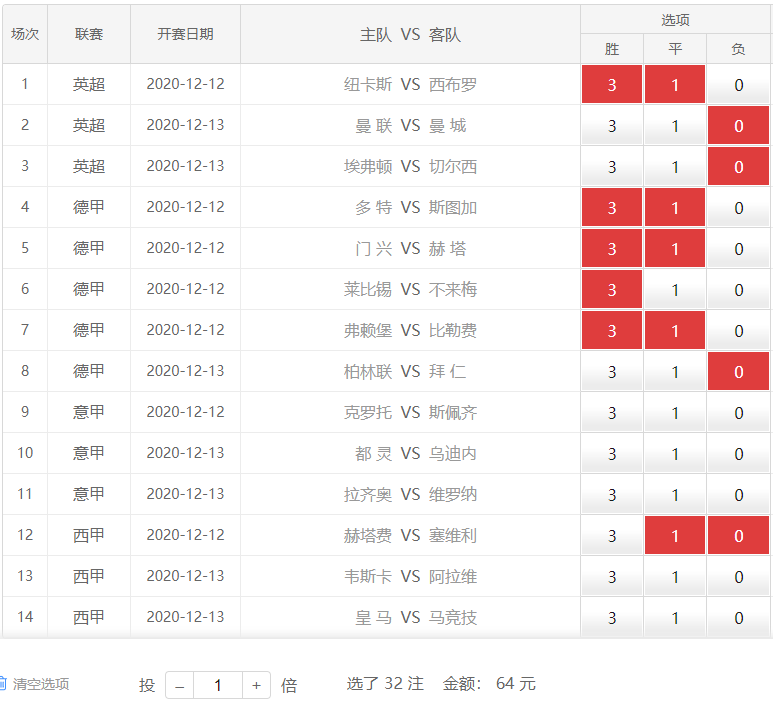This screenshot has width=773, height=708.
Task: Deselect win (3) for match 1 纽卡斯
Action: [612, 85]
